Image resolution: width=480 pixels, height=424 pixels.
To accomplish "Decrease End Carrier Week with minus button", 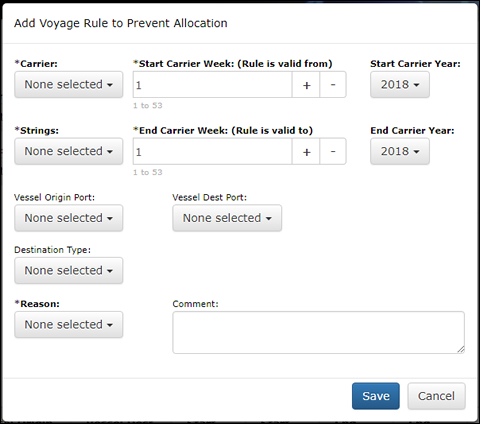I will point(333,151).
